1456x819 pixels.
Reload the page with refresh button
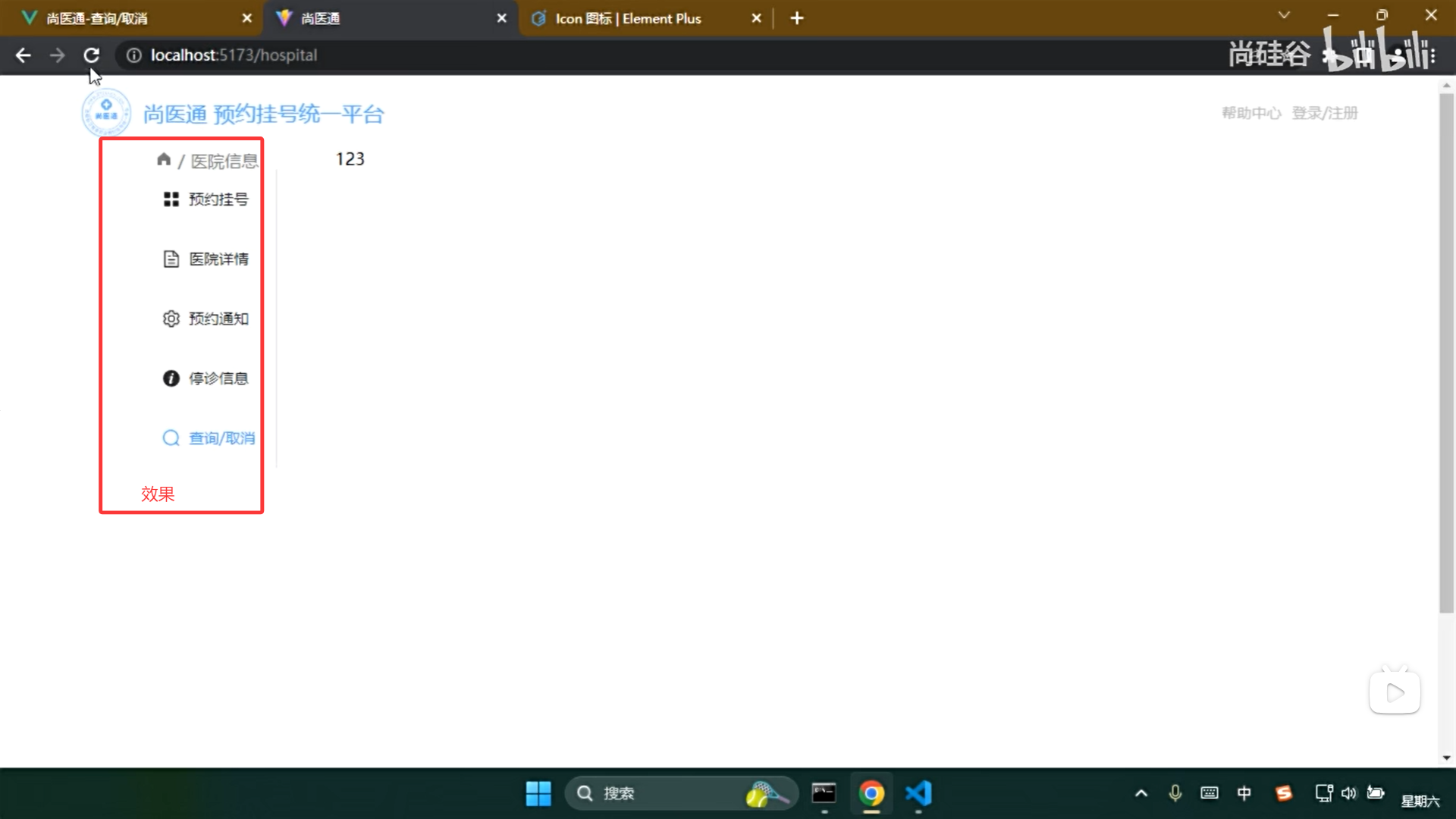click(x=92, y=55)
